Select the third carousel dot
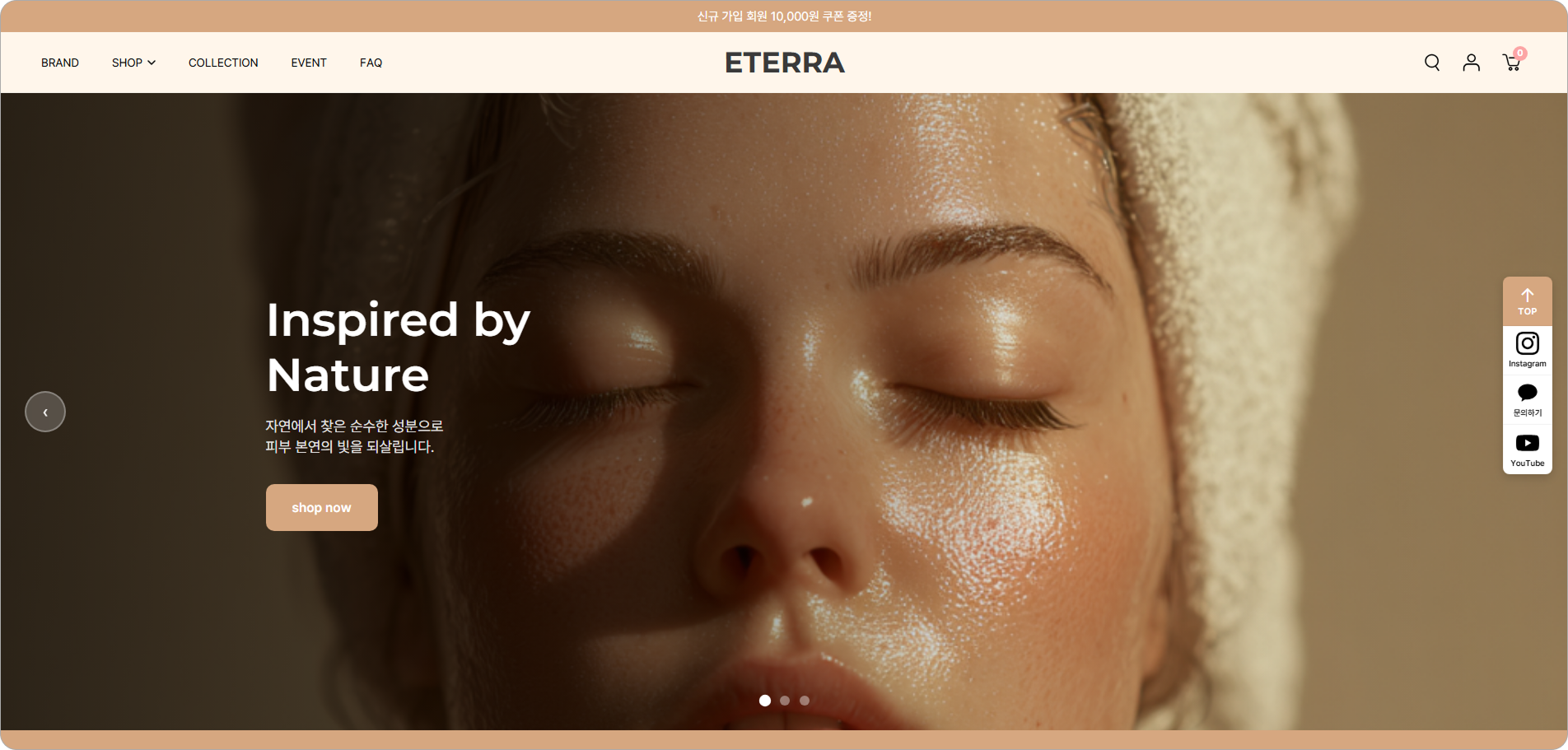1568x750 pixels. click(x=805, y=701)
